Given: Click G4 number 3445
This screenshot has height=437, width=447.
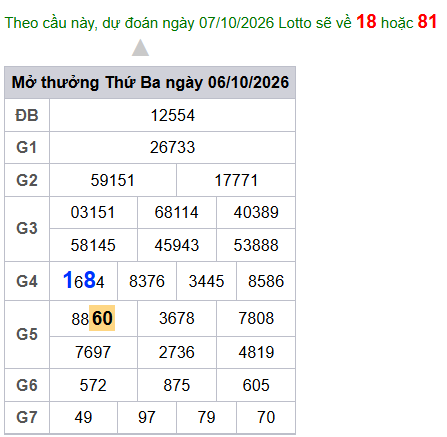Looking at the screenshot, I should 206,281.
